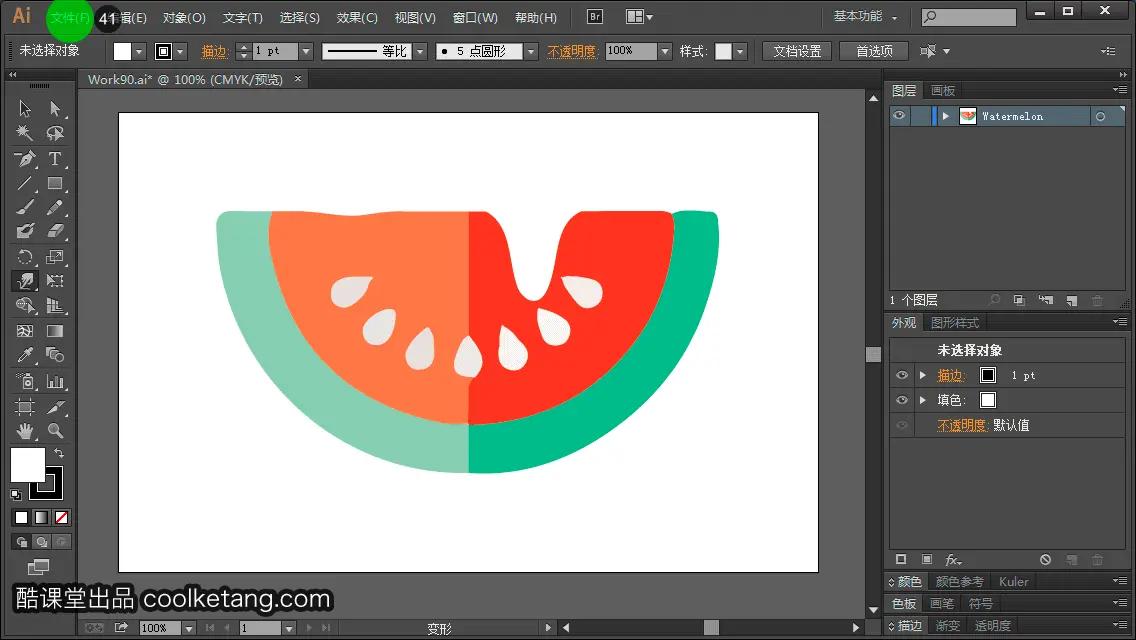Image resolution: width=1136 pixels, height=640 pixels.
Task: Toggle opacity (不透明度) row visibility eye
Action: [902, 425]
